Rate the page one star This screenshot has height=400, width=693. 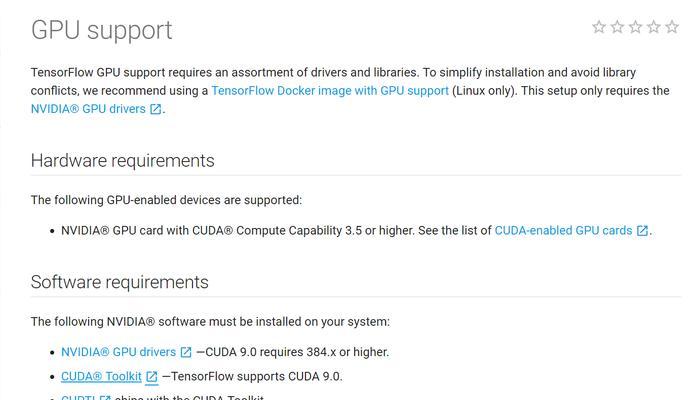[x=599, y=27]
